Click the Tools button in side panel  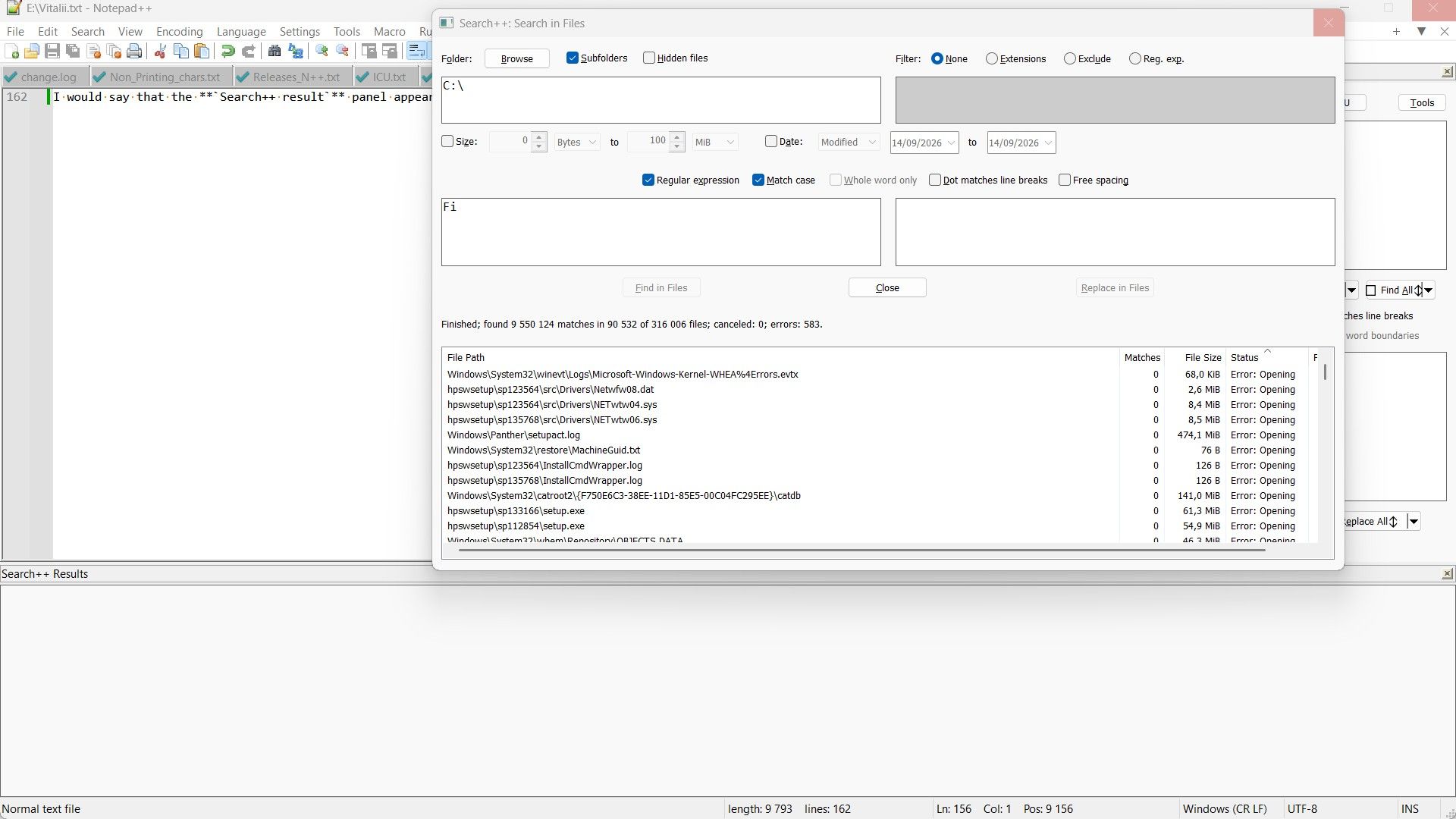(x=1422, y=103)
